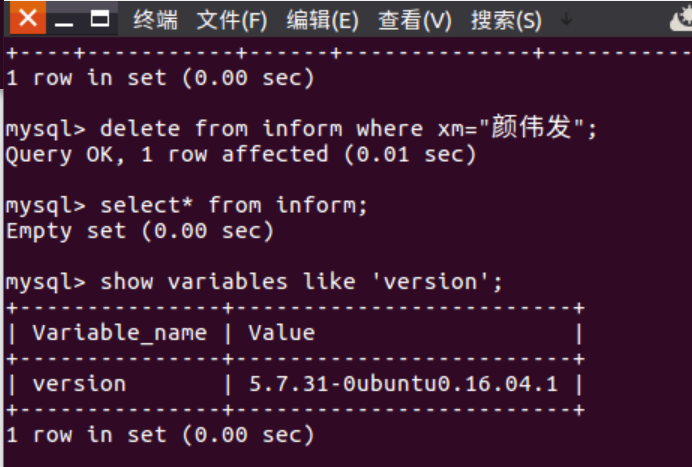
Task: Click the 'Empty set (0.00 sec)' output
Action: point(140,231)
